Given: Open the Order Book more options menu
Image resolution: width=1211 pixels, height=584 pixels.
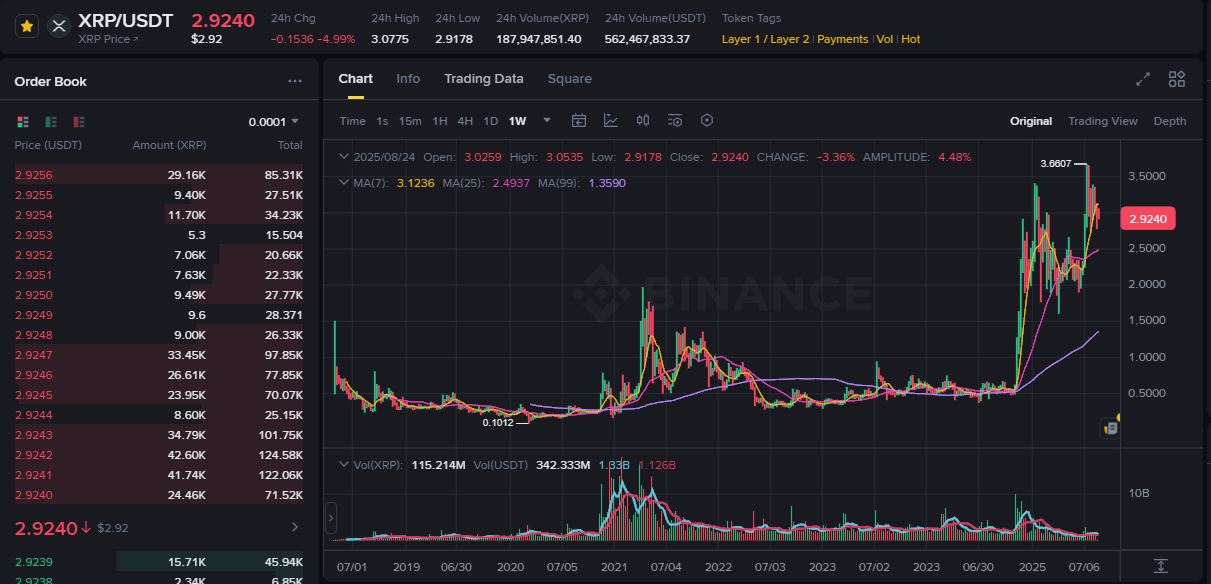Looking at the screenshot, I should [x=295, y=81].
